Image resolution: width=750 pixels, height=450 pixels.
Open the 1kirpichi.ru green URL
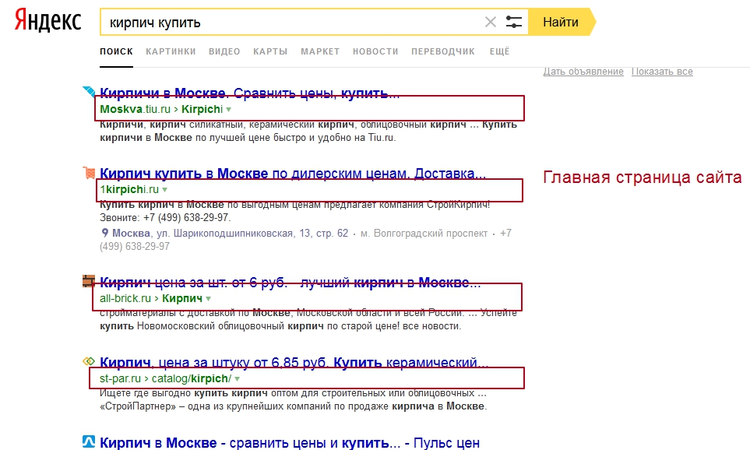(x=129, y=189)
